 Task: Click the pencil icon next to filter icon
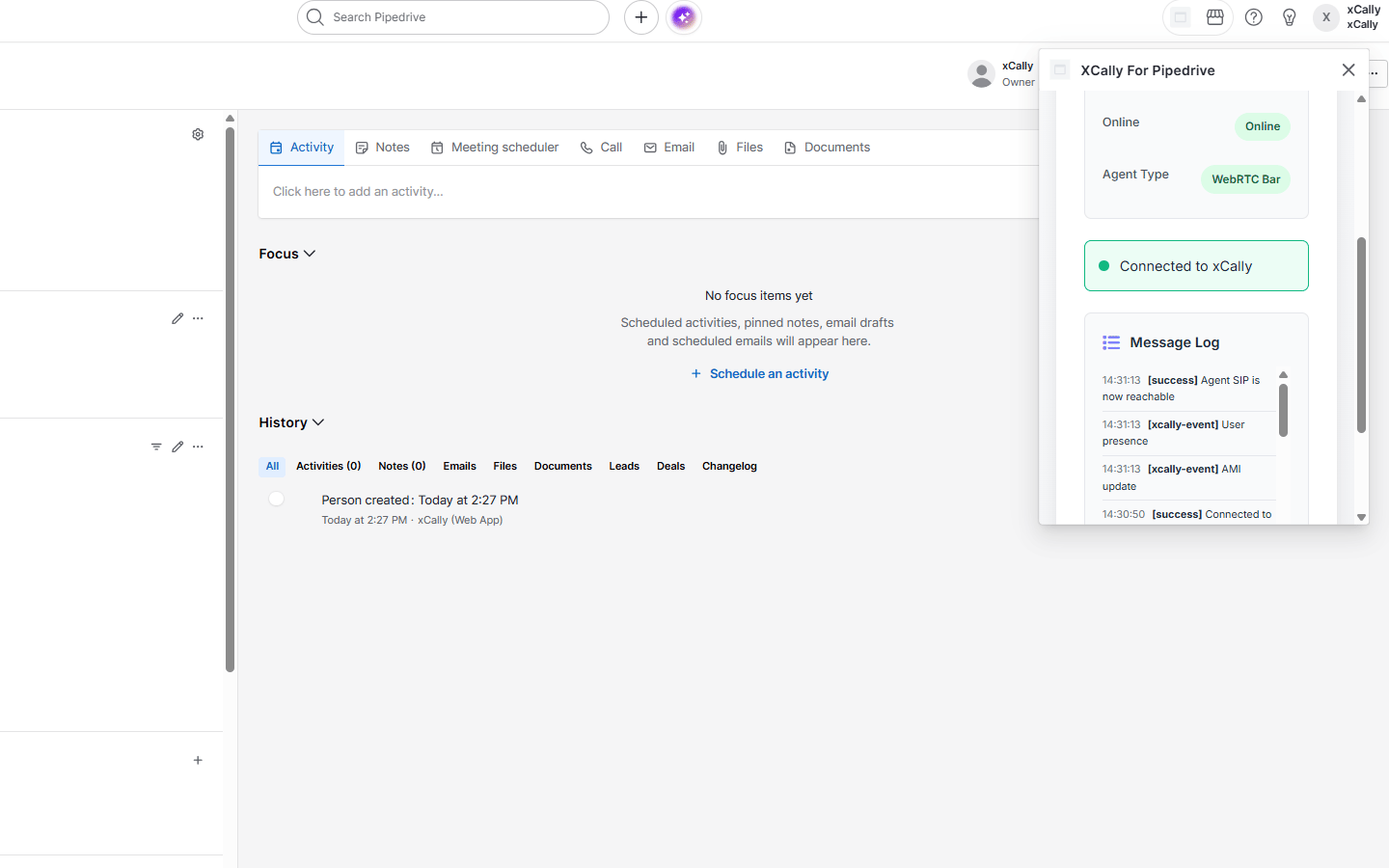pos(177,447)
